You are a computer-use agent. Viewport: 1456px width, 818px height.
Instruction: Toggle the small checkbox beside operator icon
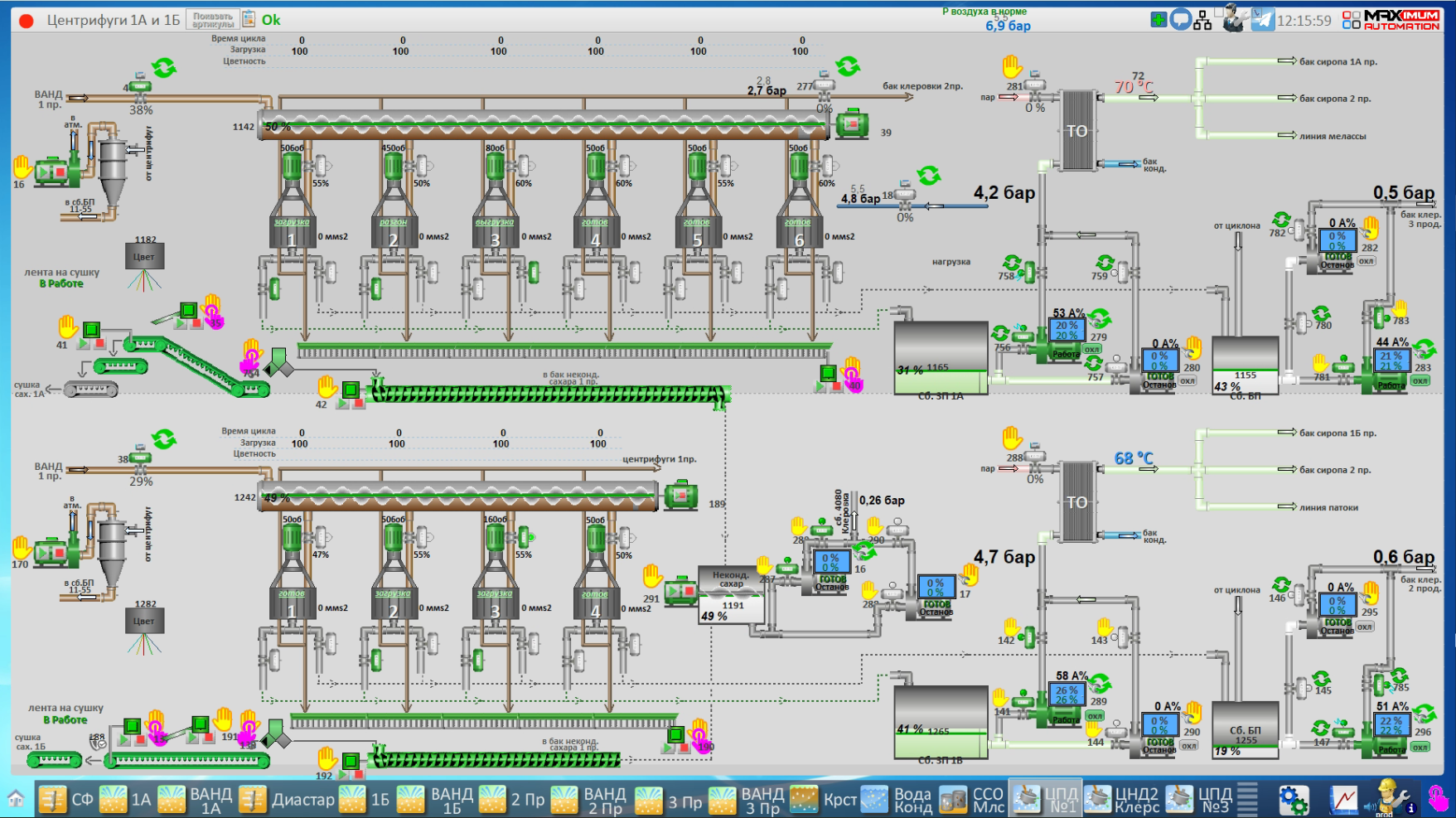pyautogui.click(x=1220, y=12)
